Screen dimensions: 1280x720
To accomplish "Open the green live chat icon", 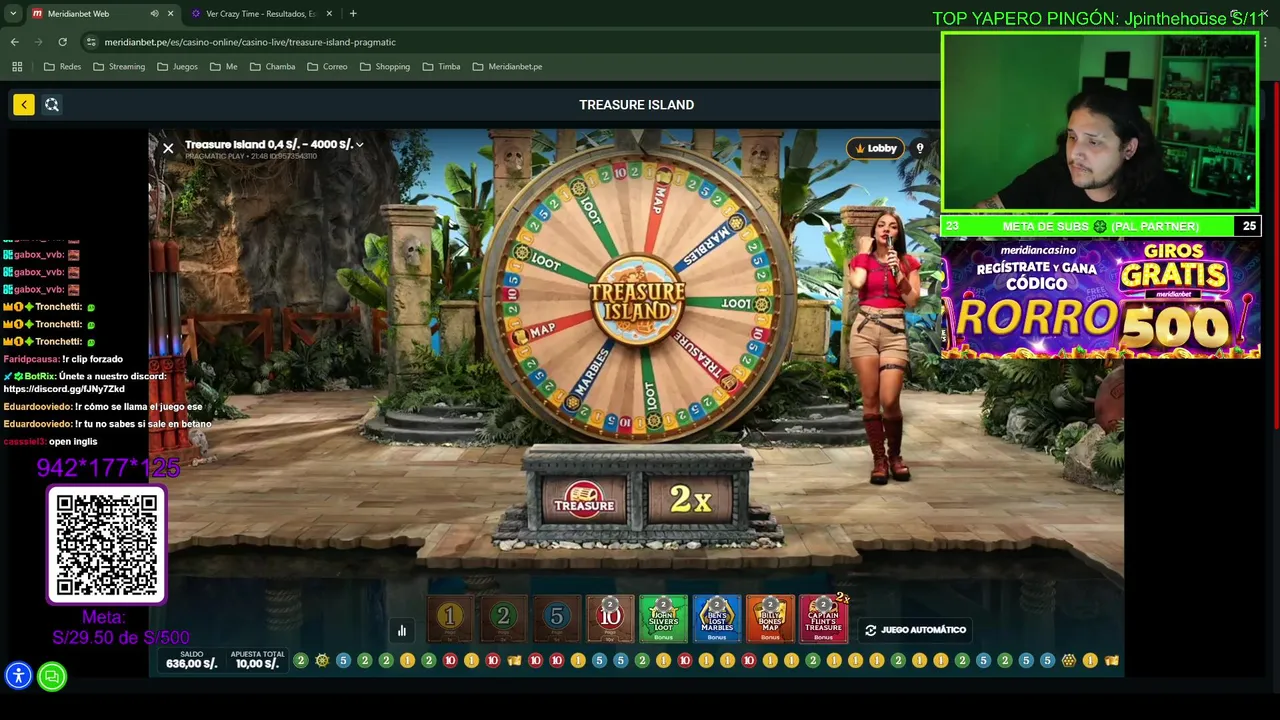I will pyautogui.click(x=52, y=676).
